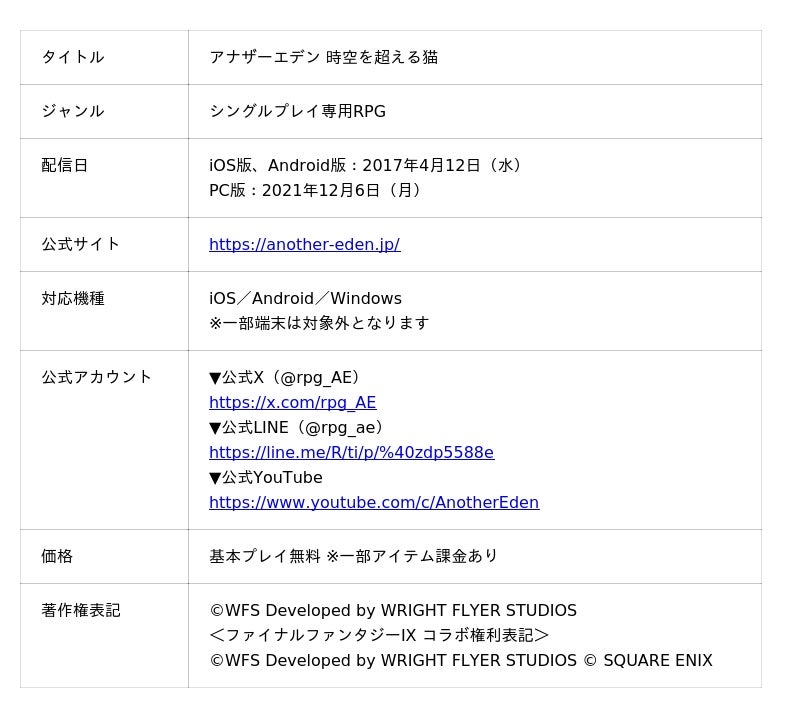Screen dimensions: 800x718
Task: Open the x.com/rpg_AE link
Action: (292, 402)
